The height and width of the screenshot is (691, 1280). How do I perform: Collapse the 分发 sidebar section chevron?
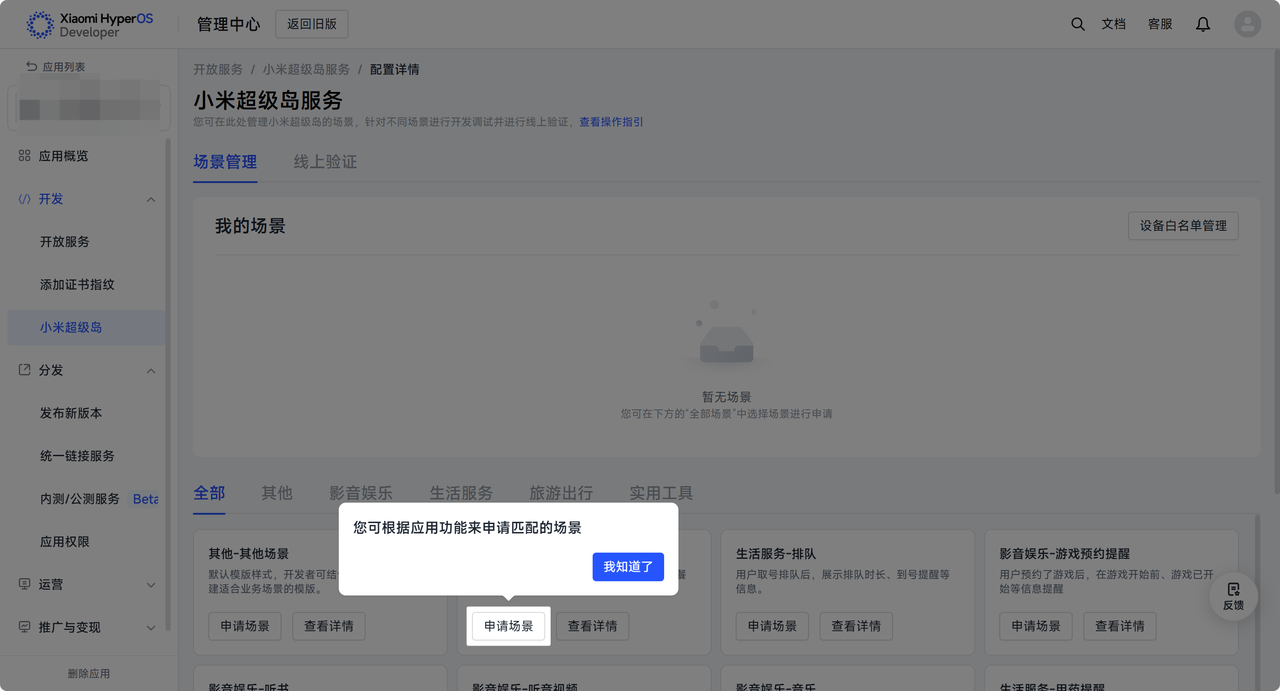click(x=151, y=371)
